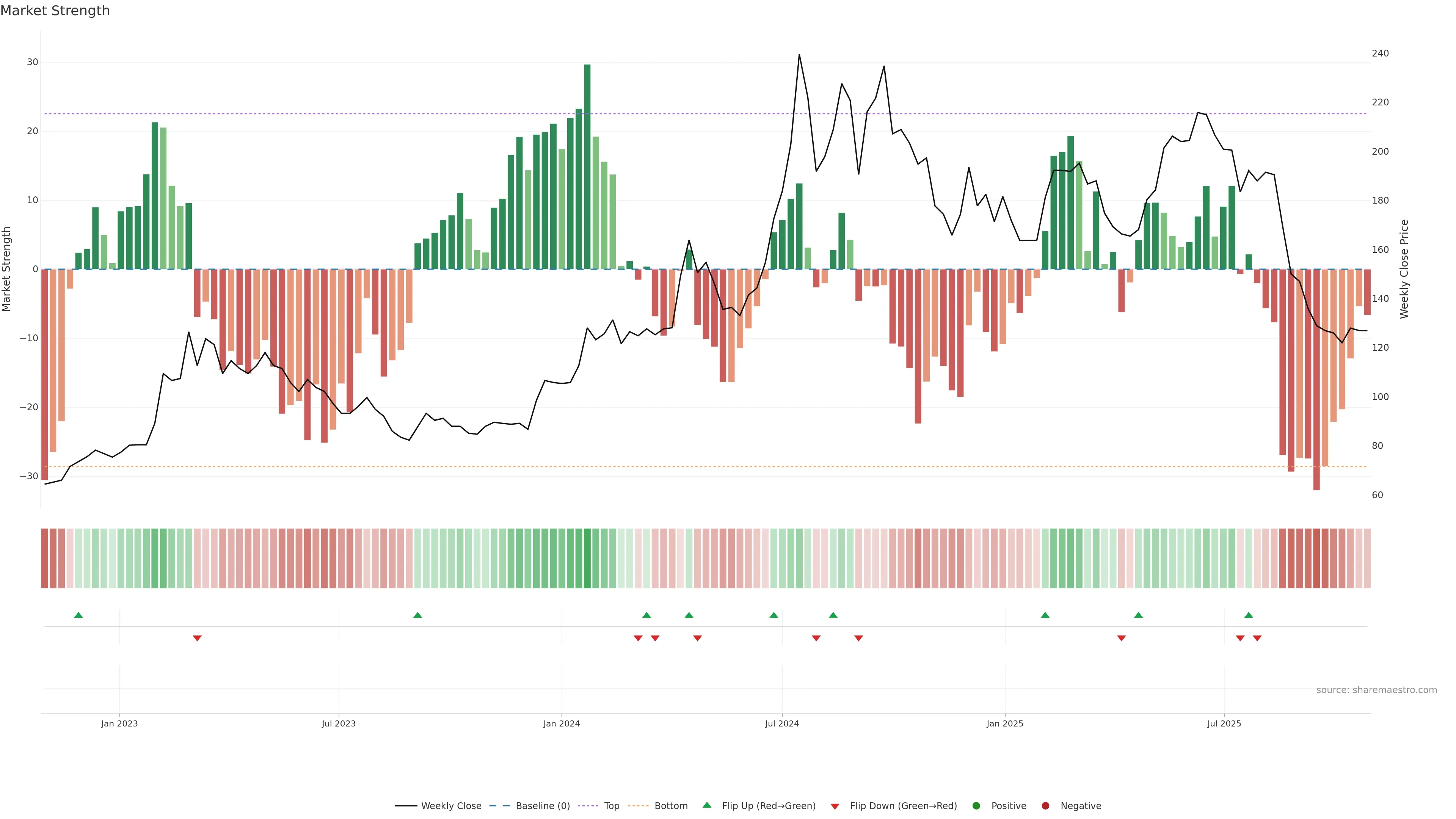This screenshot has height=819, width=1456.
Task: Click the Market Strength chart title
Action: (55, 11)
